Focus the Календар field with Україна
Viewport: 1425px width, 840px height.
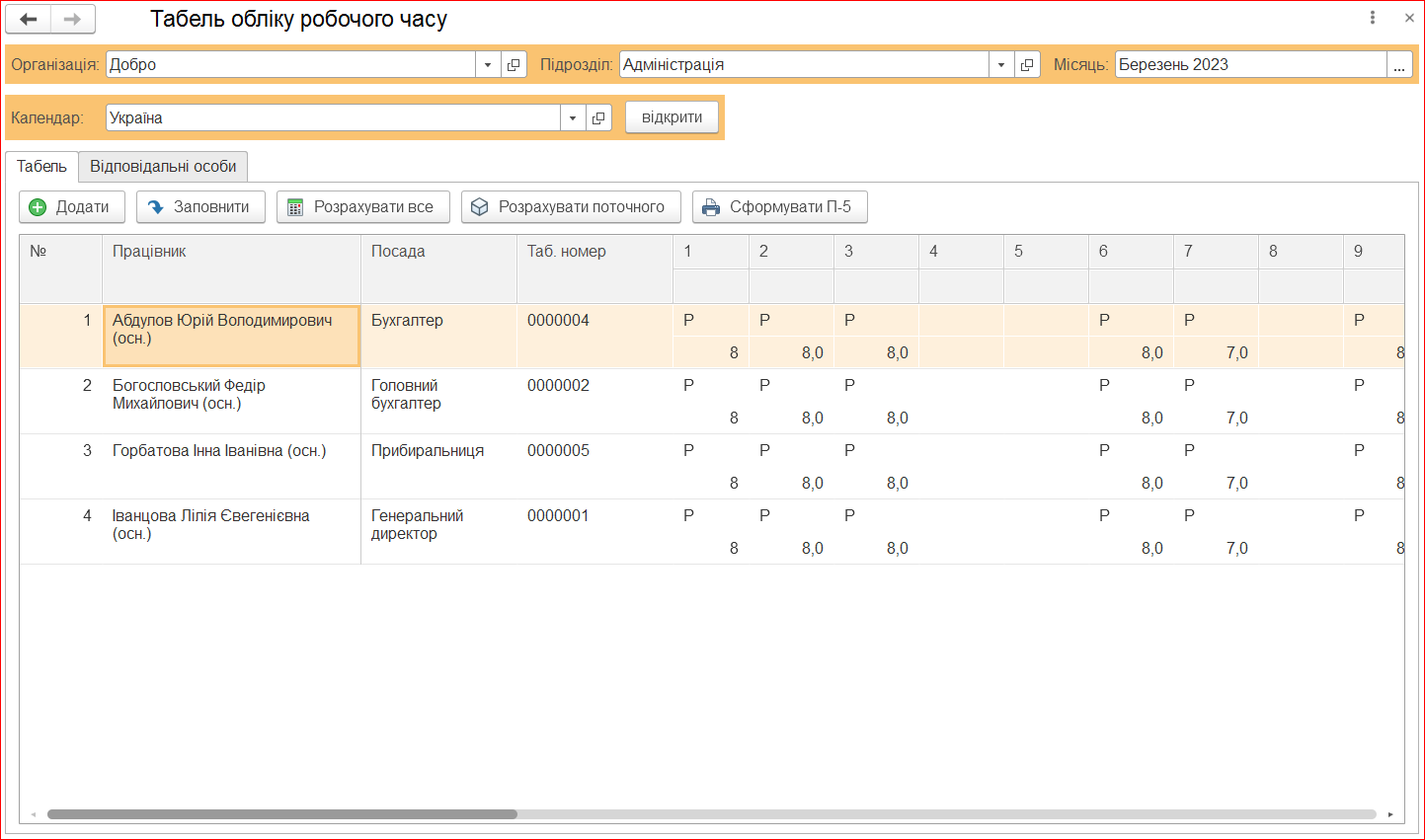(333, 117)
